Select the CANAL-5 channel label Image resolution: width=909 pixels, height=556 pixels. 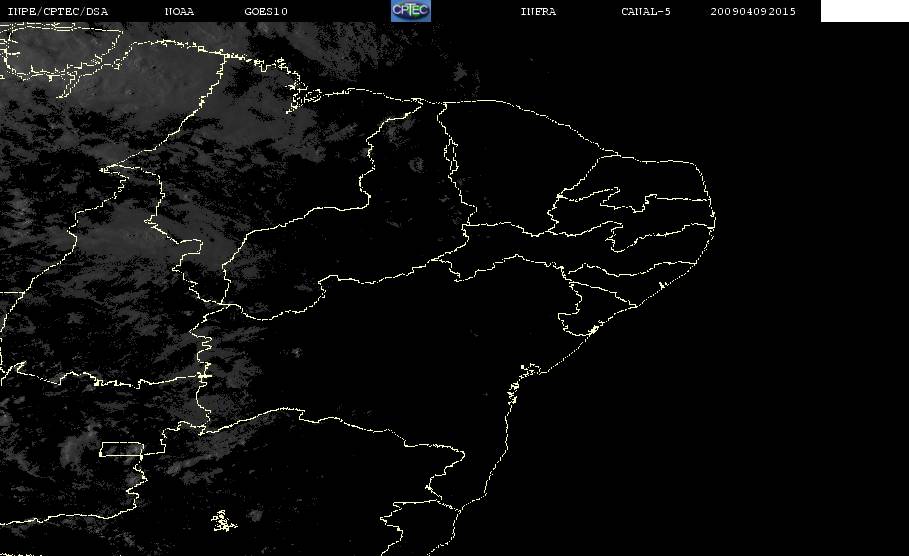646,11
